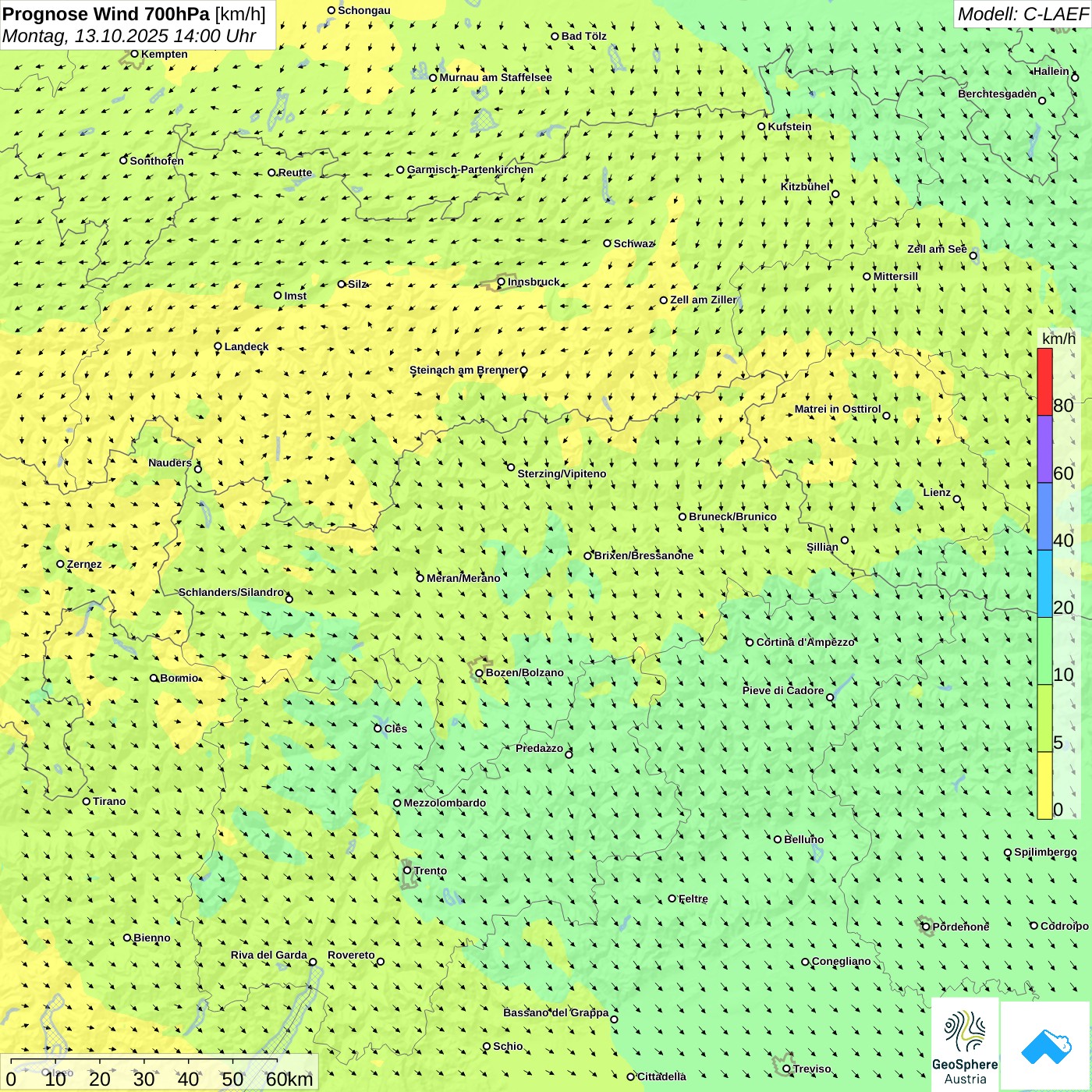
Task: Click the Predazzo label
Action: pos(539,748)
